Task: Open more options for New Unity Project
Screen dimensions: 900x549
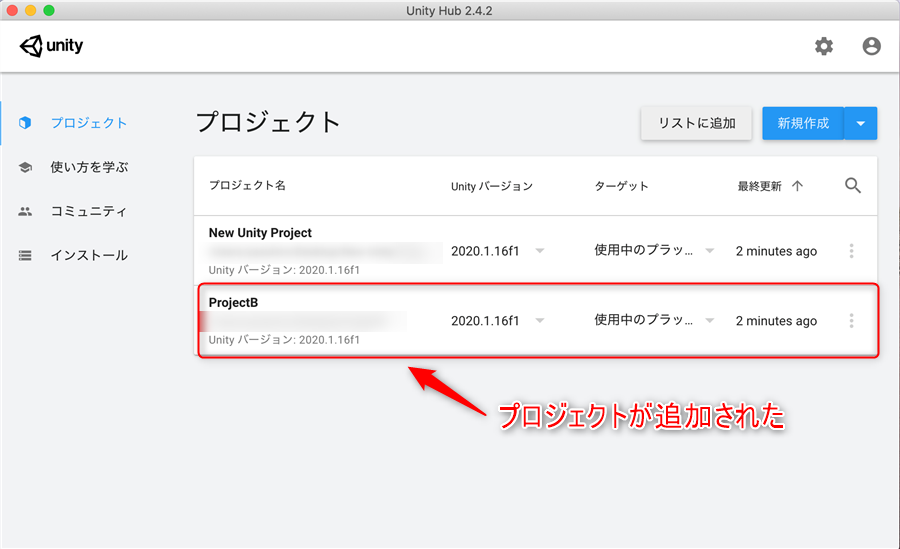Action: tap(851, 251)
